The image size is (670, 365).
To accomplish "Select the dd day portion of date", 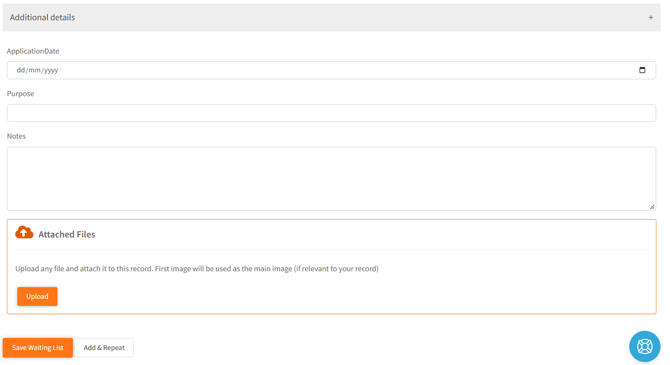I will (21, 70).
